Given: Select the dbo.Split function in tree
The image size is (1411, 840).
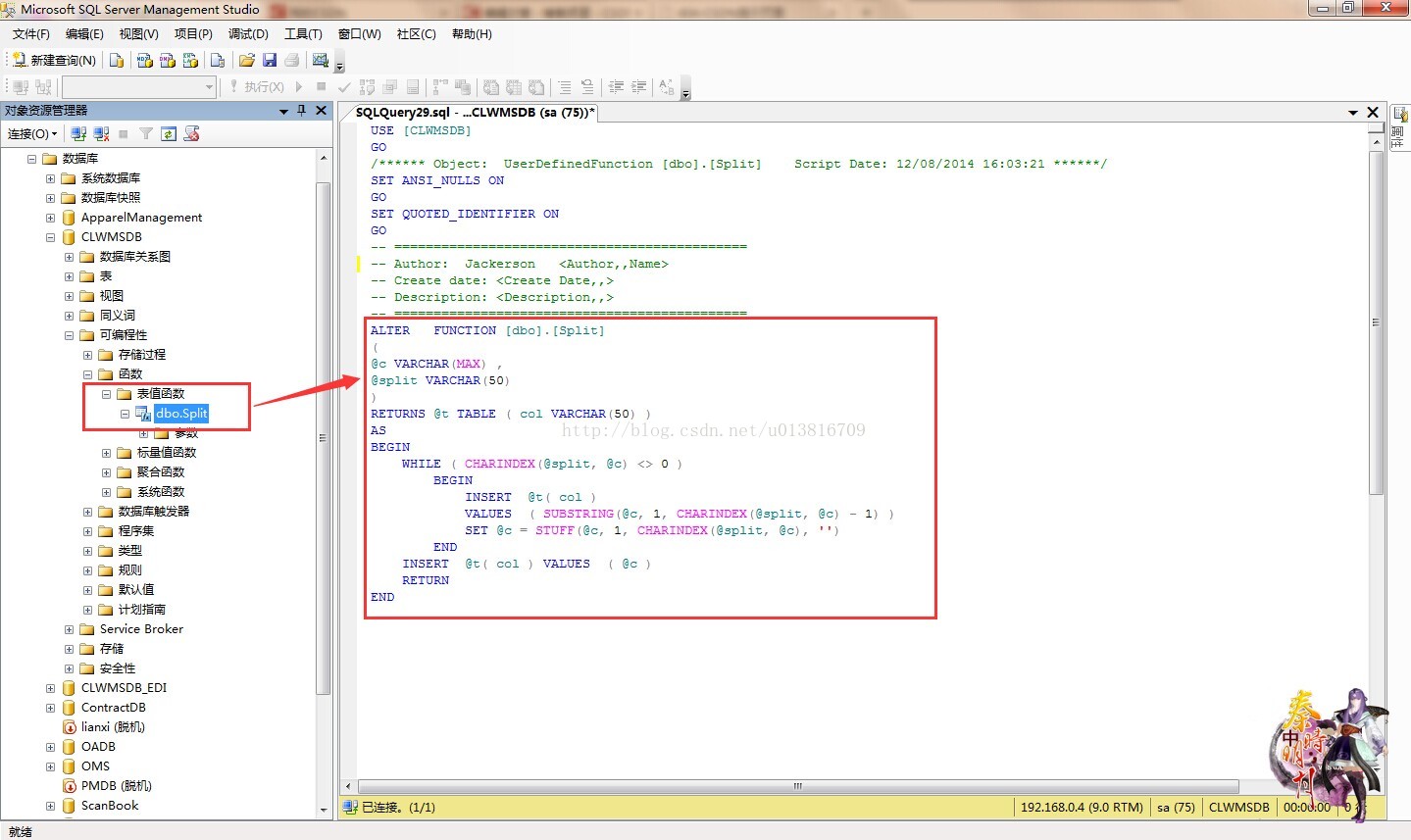Looking at the screenshot, I should [x=181, y=414].
